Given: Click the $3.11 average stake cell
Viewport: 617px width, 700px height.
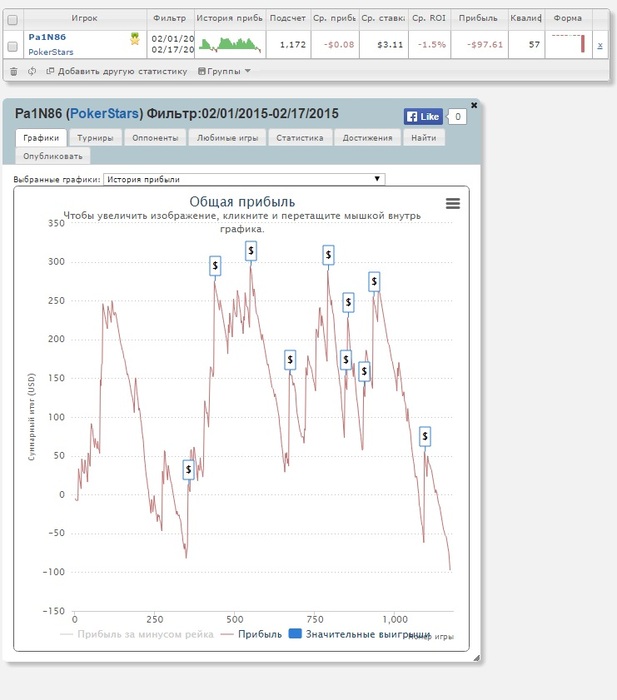Looking at the screenshot, I should (x=384, y=45).
